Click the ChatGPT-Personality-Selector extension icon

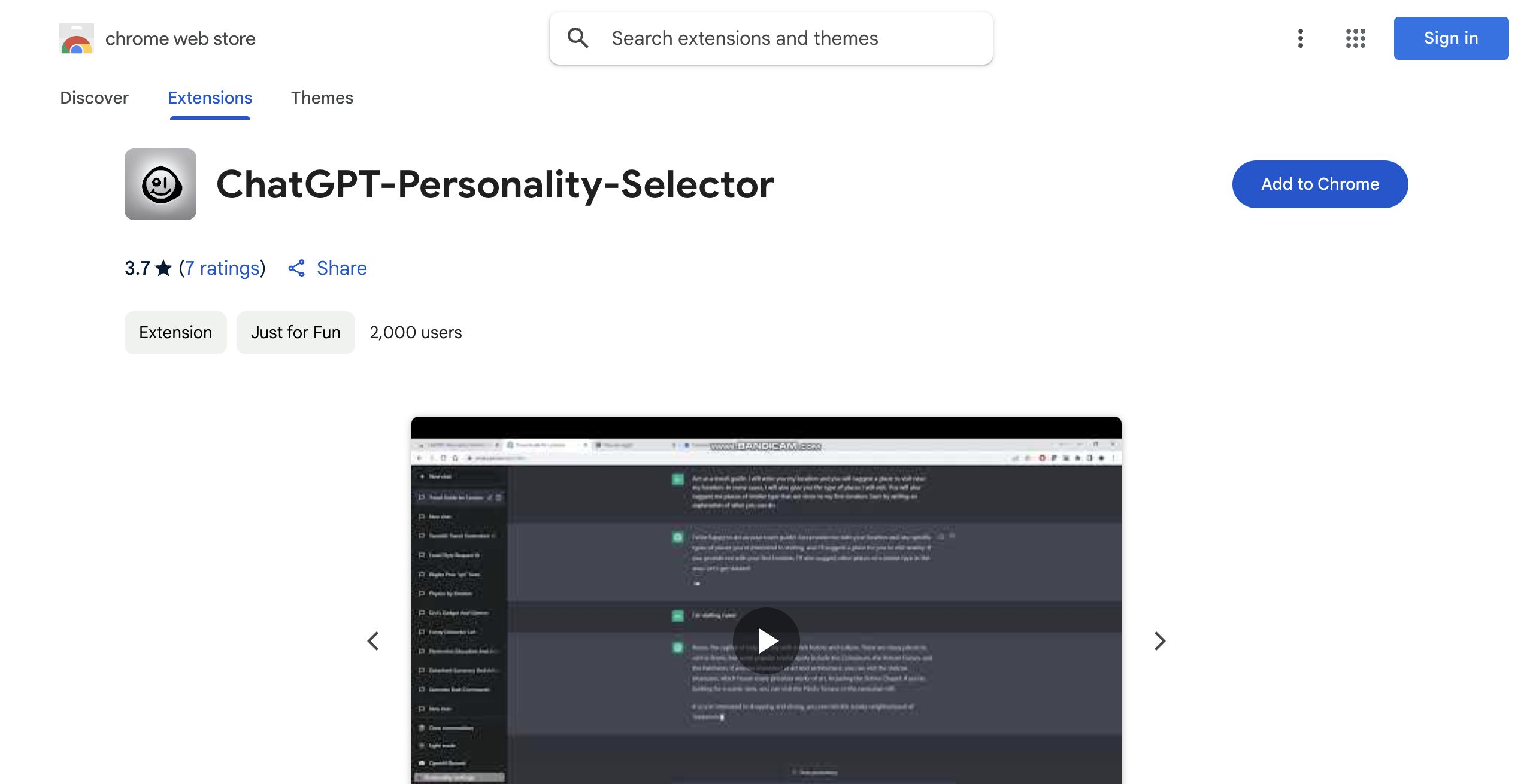160,184
